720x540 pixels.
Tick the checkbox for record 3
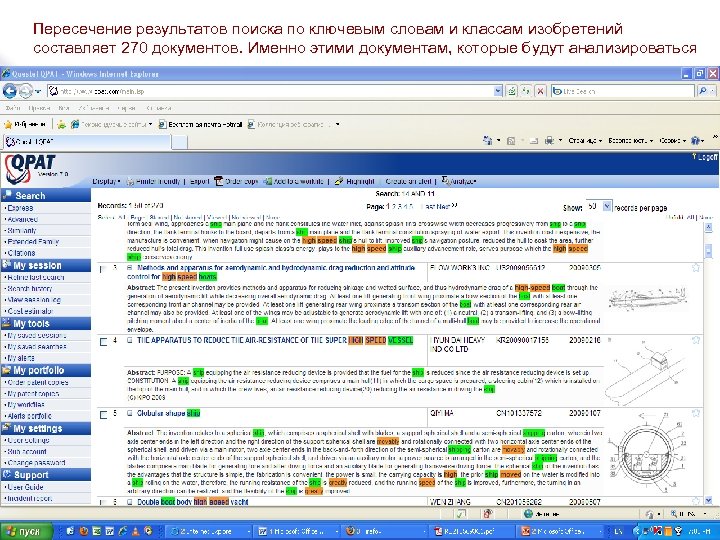[103, 269]
